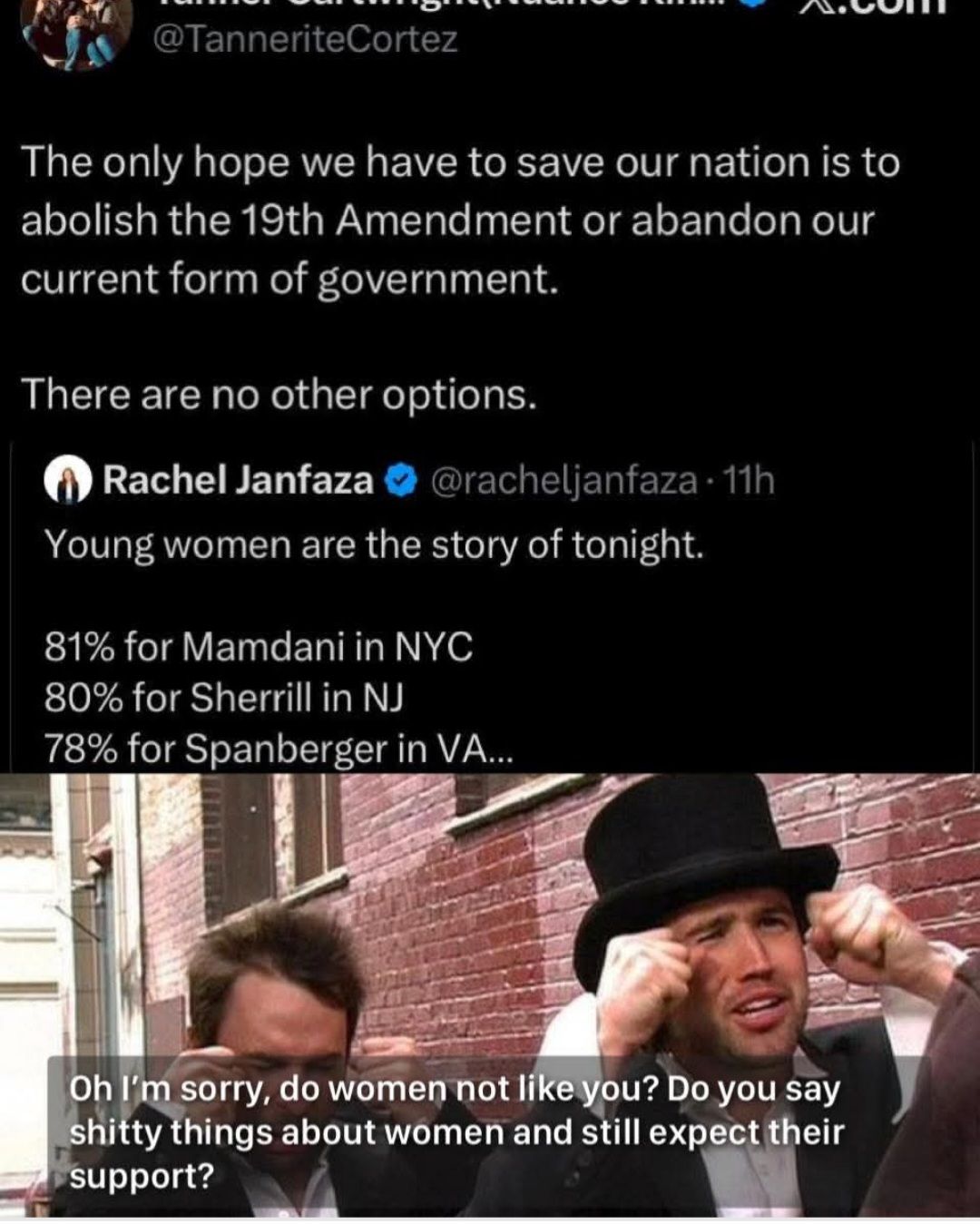Viewport: 980px width, 1224px height.
Task: Click the '81% for Mamdani in NYC' line
Action: coord(259,647)
